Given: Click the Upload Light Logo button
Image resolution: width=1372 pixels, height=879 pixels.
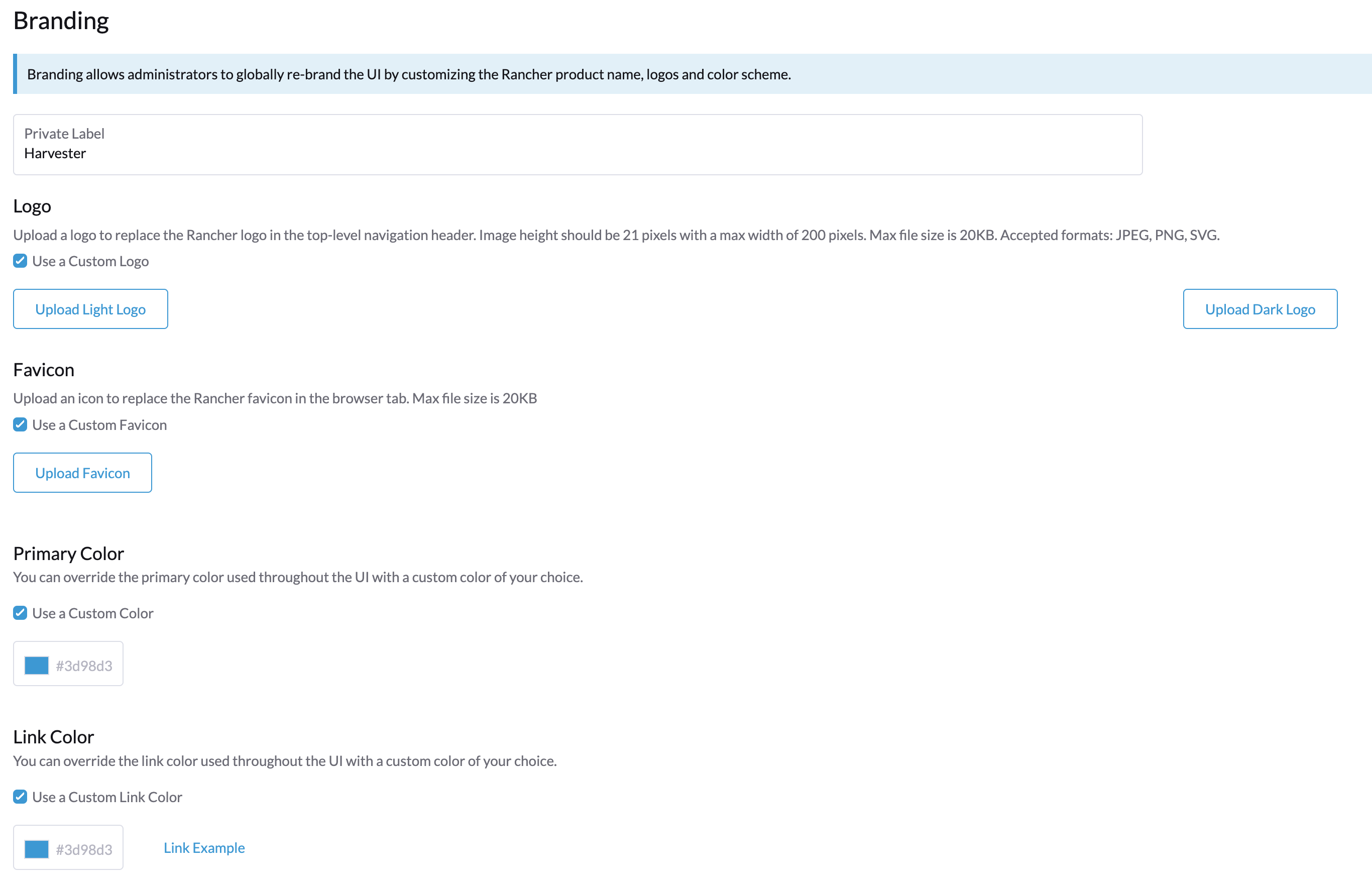Looking at the screenshot, I should point(90,309).
